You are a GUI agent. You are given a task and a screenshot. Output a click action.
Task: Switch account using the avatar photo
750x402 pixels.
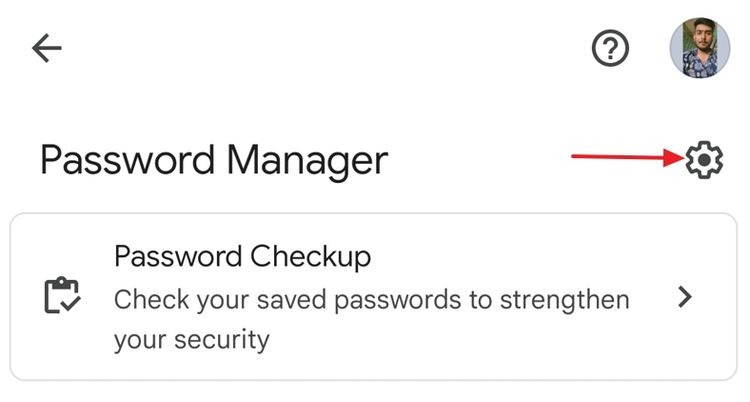pyautogui.click(x=700, y=47)
